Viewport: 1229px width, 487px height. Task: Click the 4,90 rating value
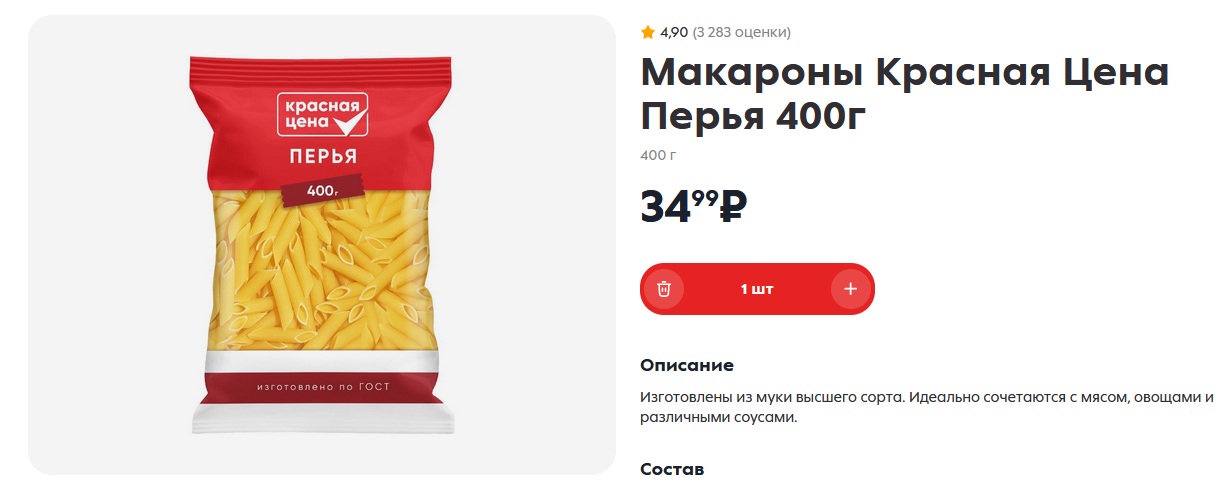pyautogui.click(x=674, y=32)
